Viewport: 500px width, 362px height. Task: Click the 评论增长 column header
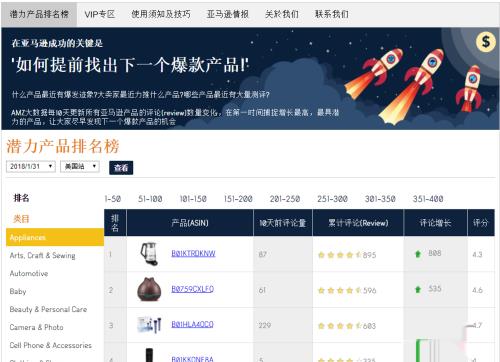(x=435, y=223)
